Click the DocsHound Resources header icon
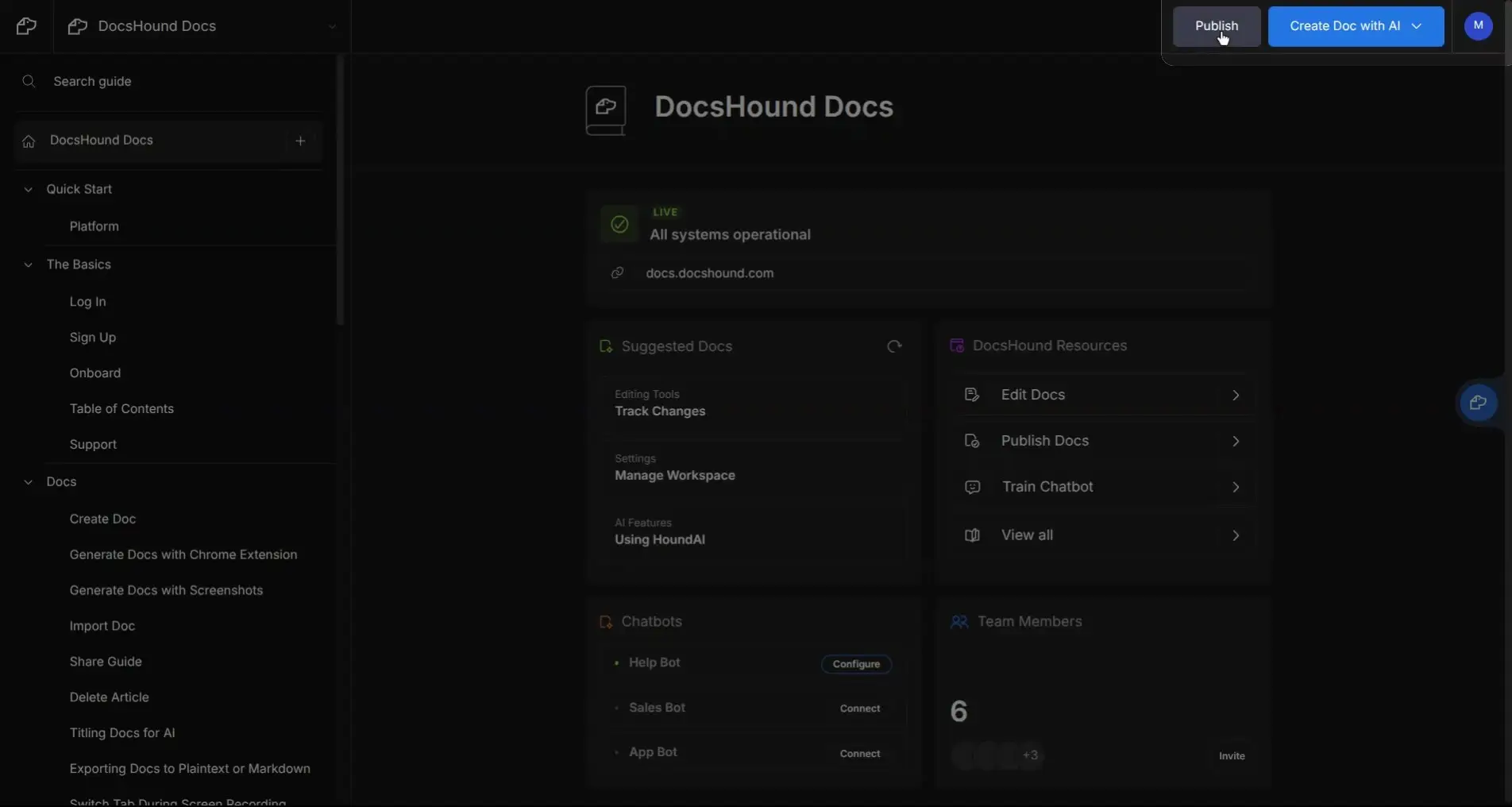 (x=957, y=346)
